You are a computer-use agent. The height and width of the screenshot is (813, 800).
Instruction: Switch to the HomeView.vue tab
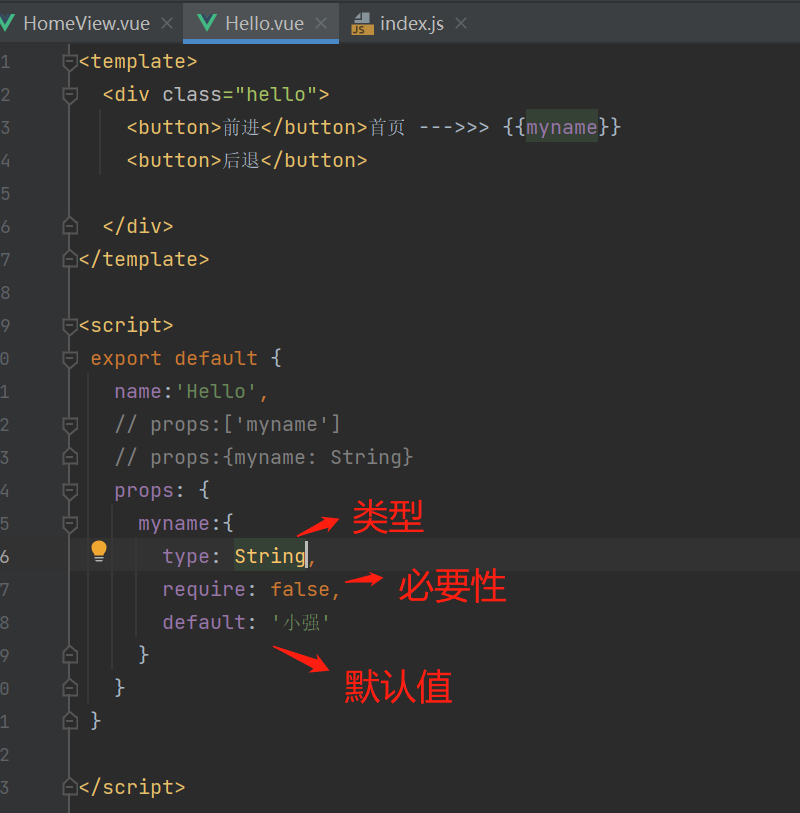point(87,23)
